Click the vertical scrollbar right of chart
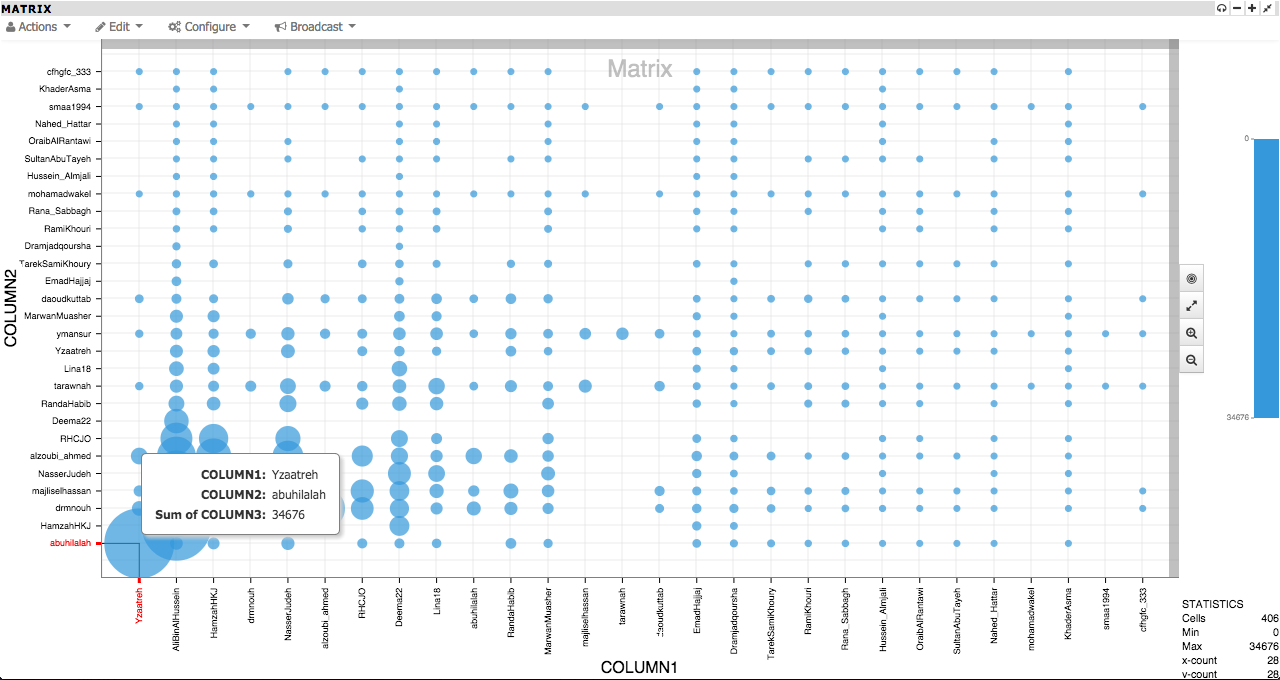This screenshot has height=680, width=1280. click(x=1175, y=308)
